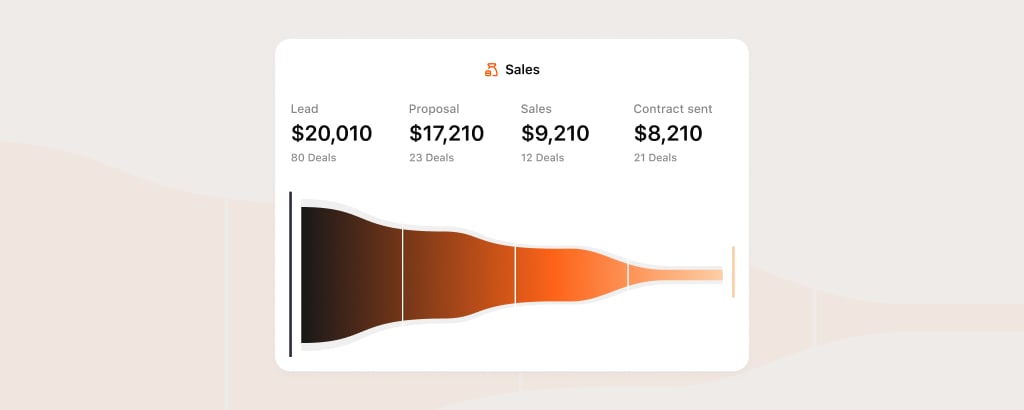The image size is (1024, 410).
Task: Select the $9,210 Sales amount
Action: click(555, 133)
